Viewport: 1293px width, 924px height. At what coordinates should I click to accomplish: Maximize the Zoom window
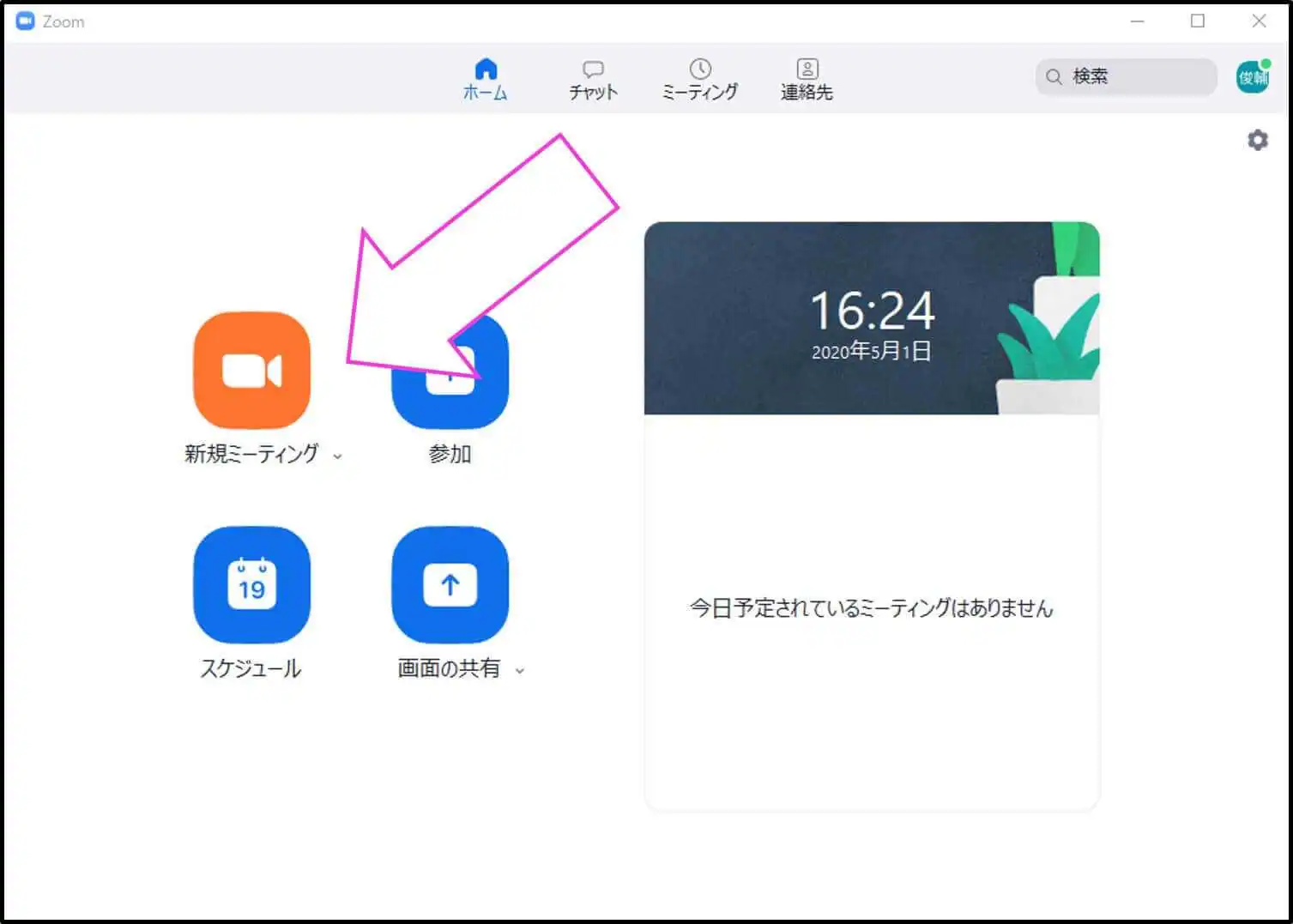click(x=1198, y=21)
